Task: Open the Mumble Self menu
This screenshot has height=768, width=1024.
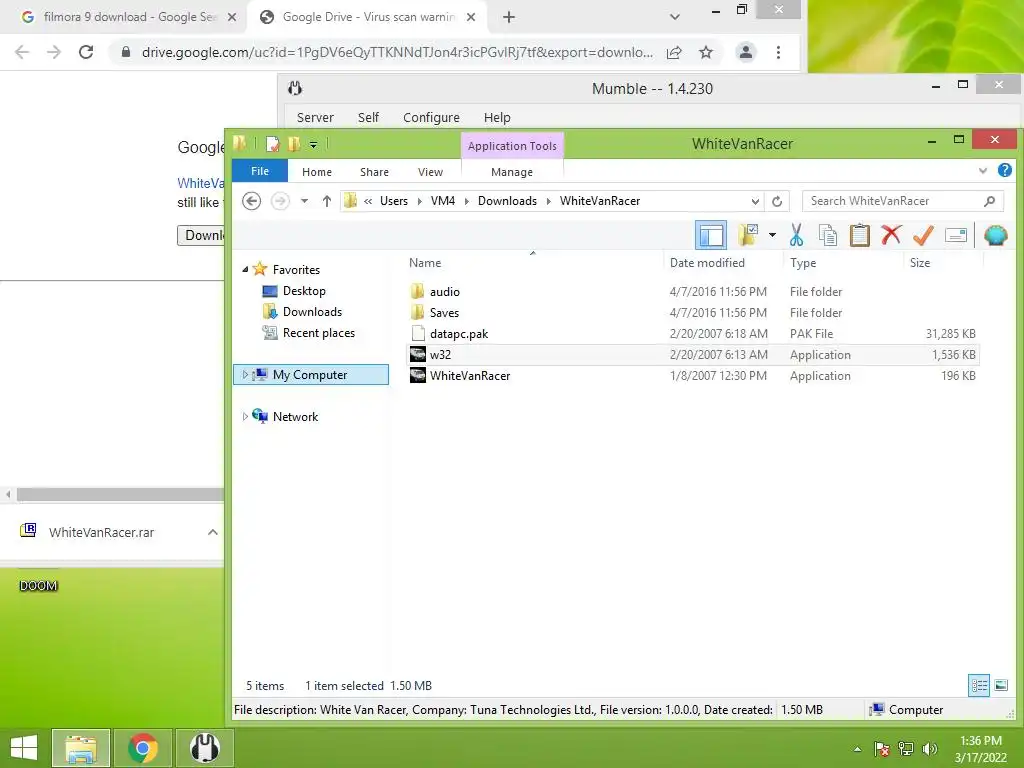Action: [368, 118]
